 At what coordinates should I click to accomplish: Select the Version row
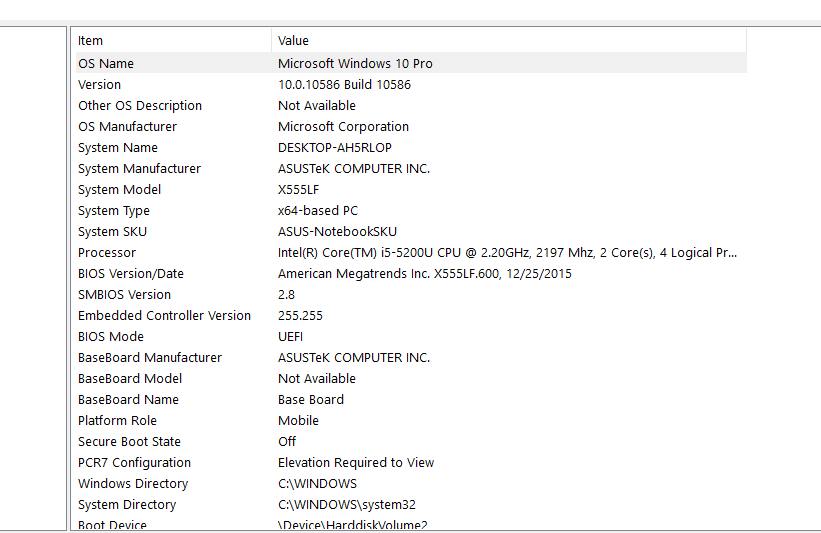(x=411, y=84)
